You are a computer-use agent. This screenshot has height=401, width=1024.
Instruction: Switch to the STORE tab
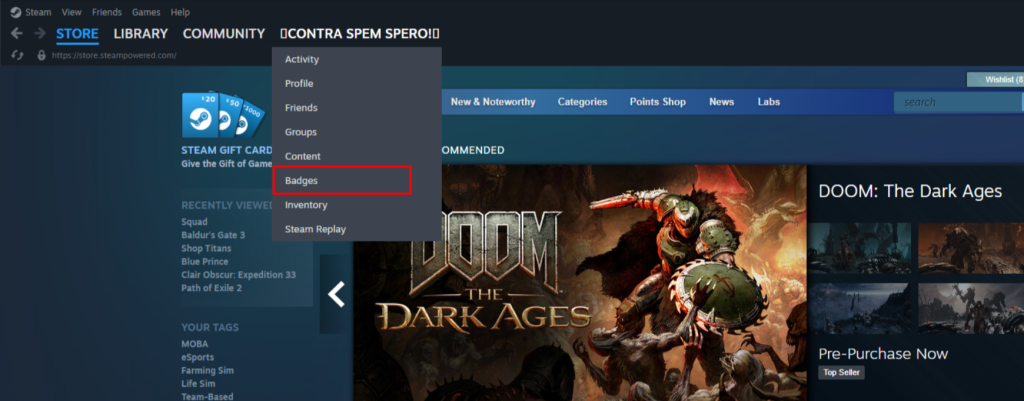pos(77,34)
